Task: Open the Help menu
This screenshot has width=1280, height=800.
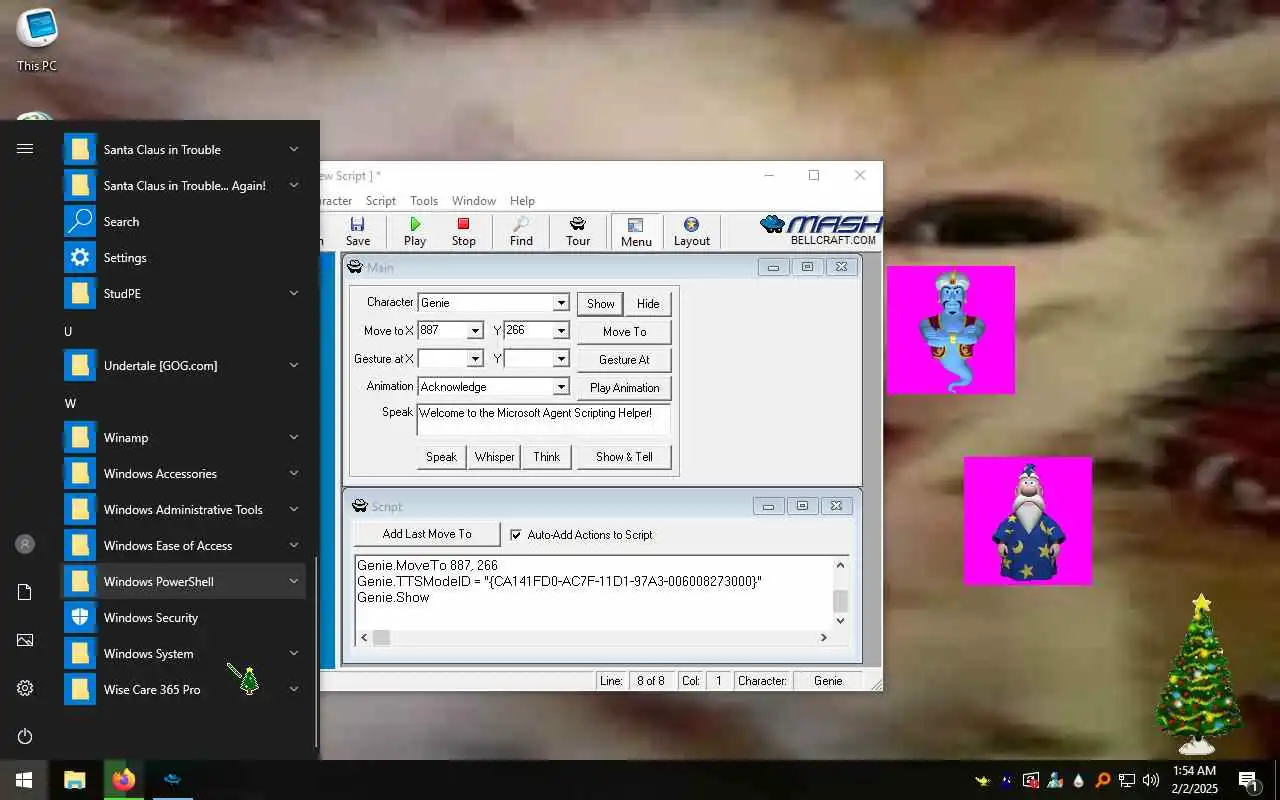Action: [x=522, y=201]
